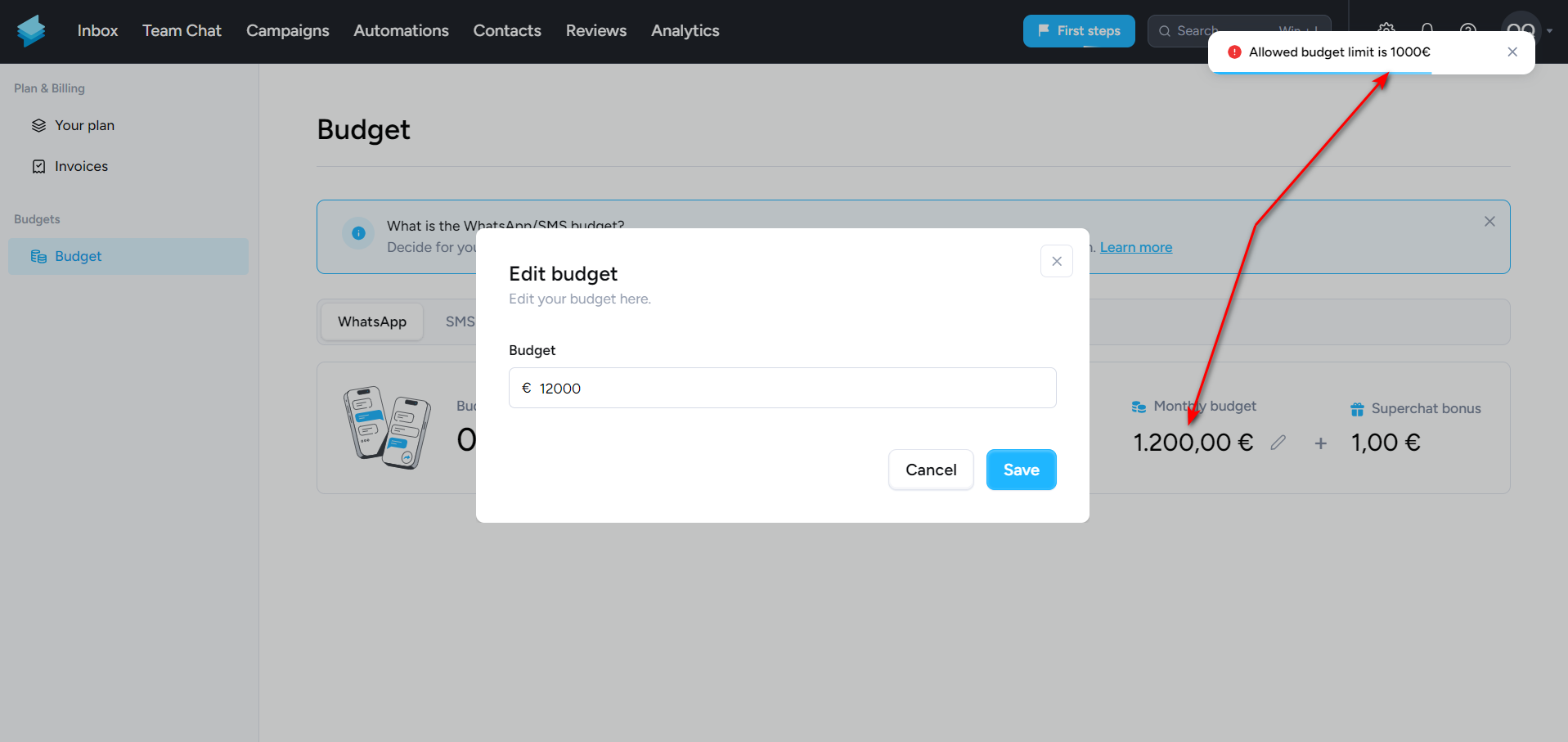Screen dimensions: 1568x742
Task: Save the new budget
Action: (1021, 470)
